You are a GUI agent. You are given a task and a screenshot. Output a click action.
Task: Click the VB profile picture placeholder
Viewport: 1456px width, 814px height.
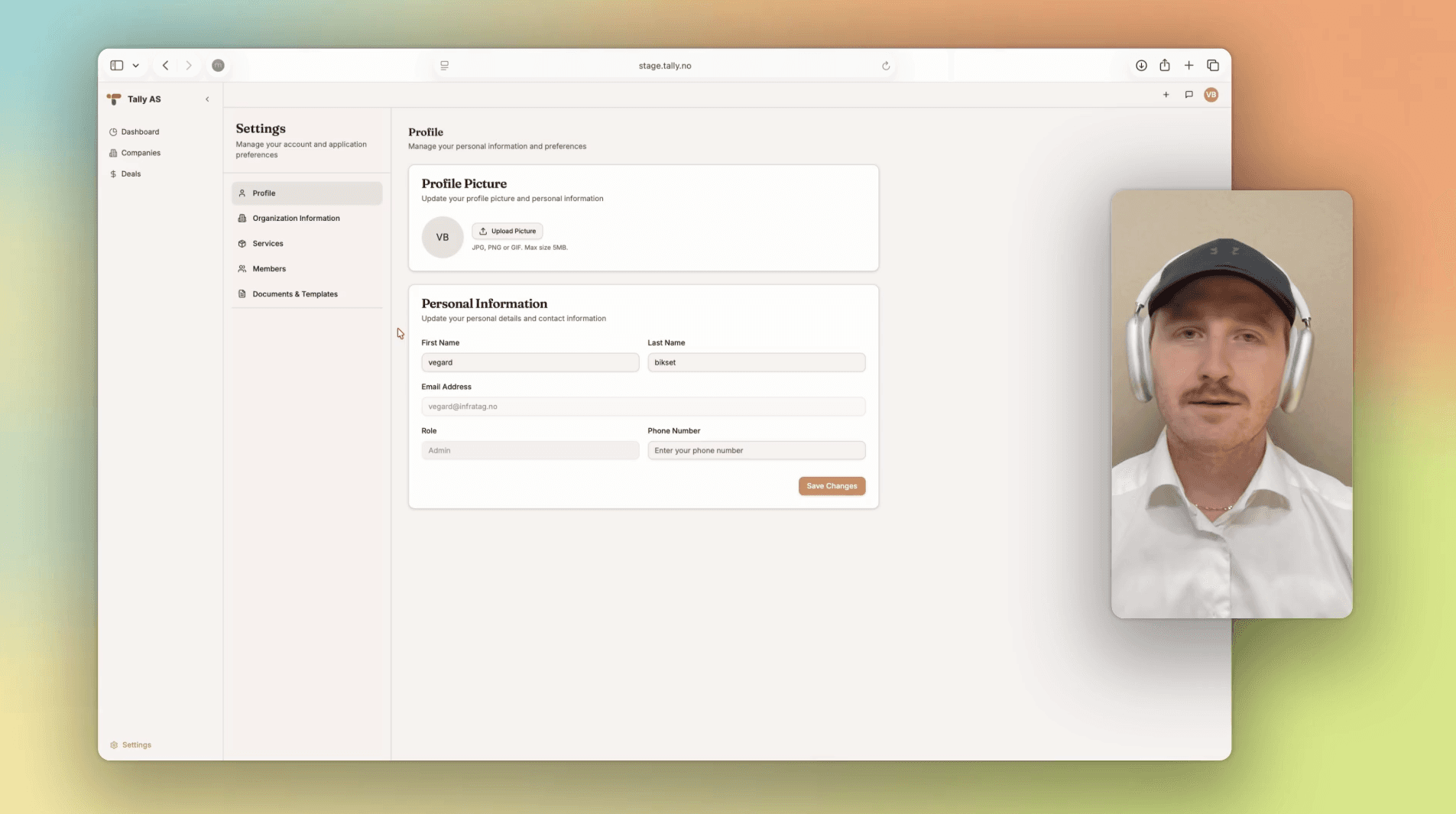(x=443, y=237)
